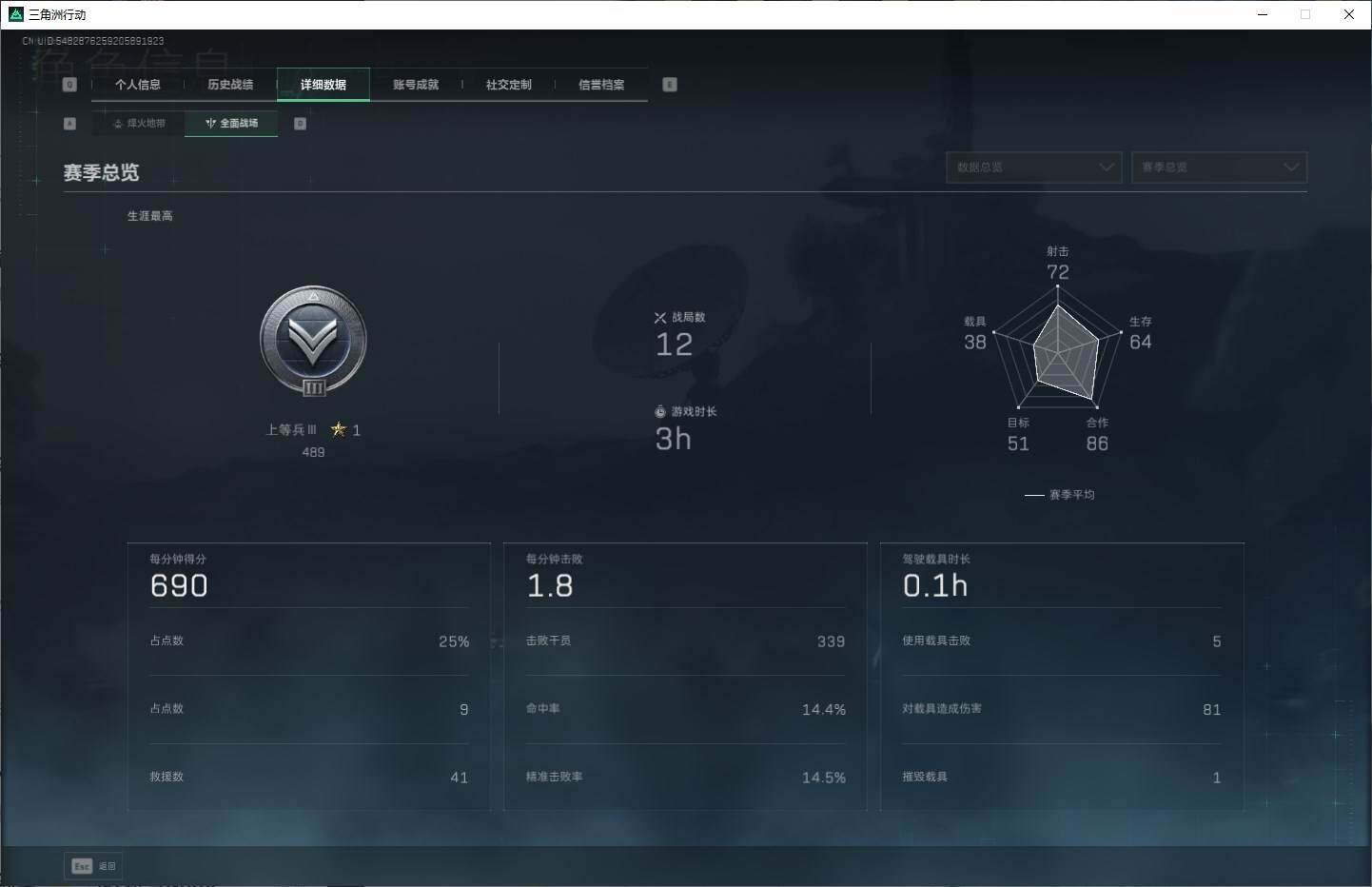1372x887 pixels.
Task: Click the 摧毁载具 row label
Action: coord(925,777)
